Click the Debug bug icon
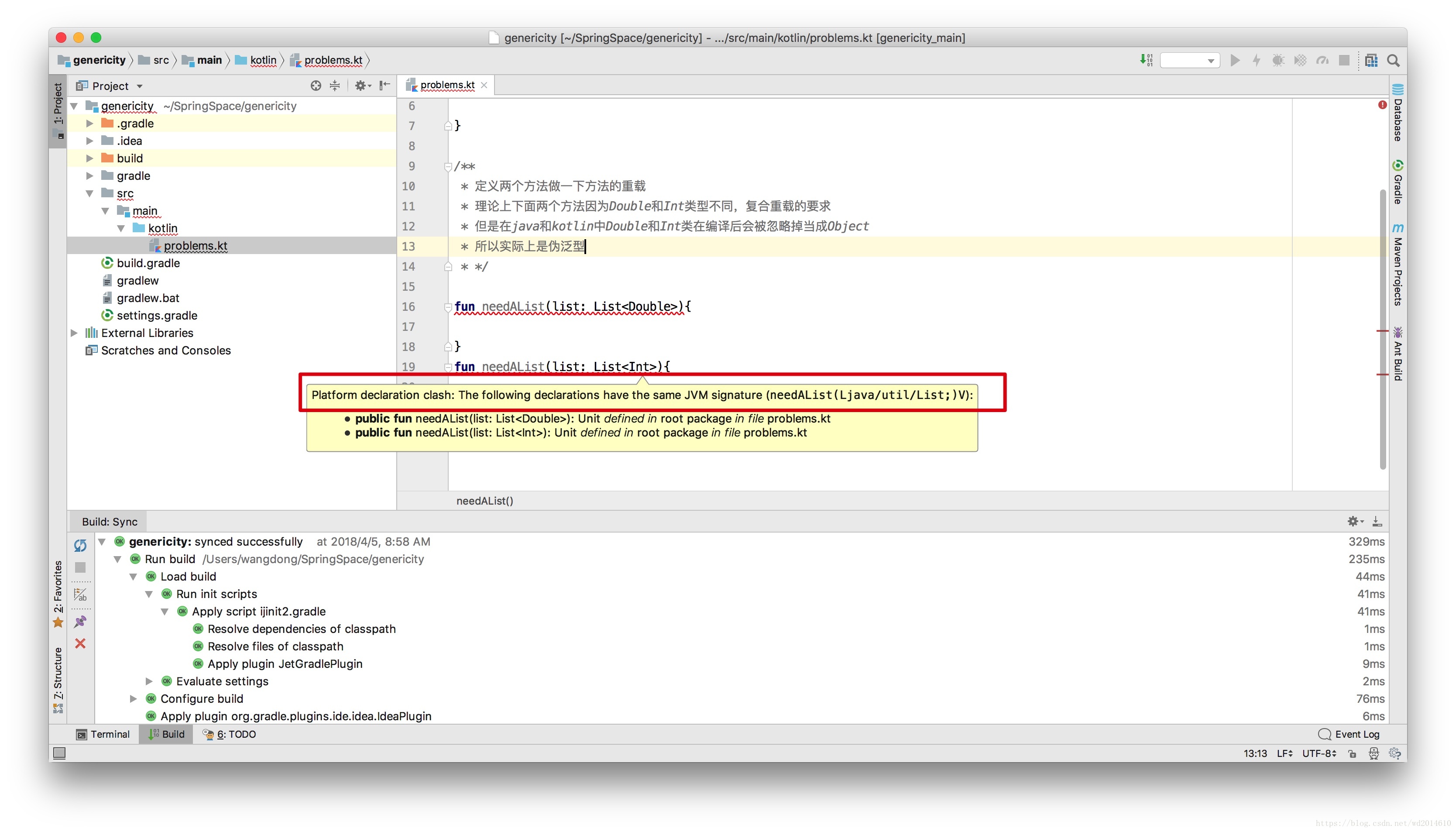The height and width of the screenshot is (832, 1456). click(1278, 60)
